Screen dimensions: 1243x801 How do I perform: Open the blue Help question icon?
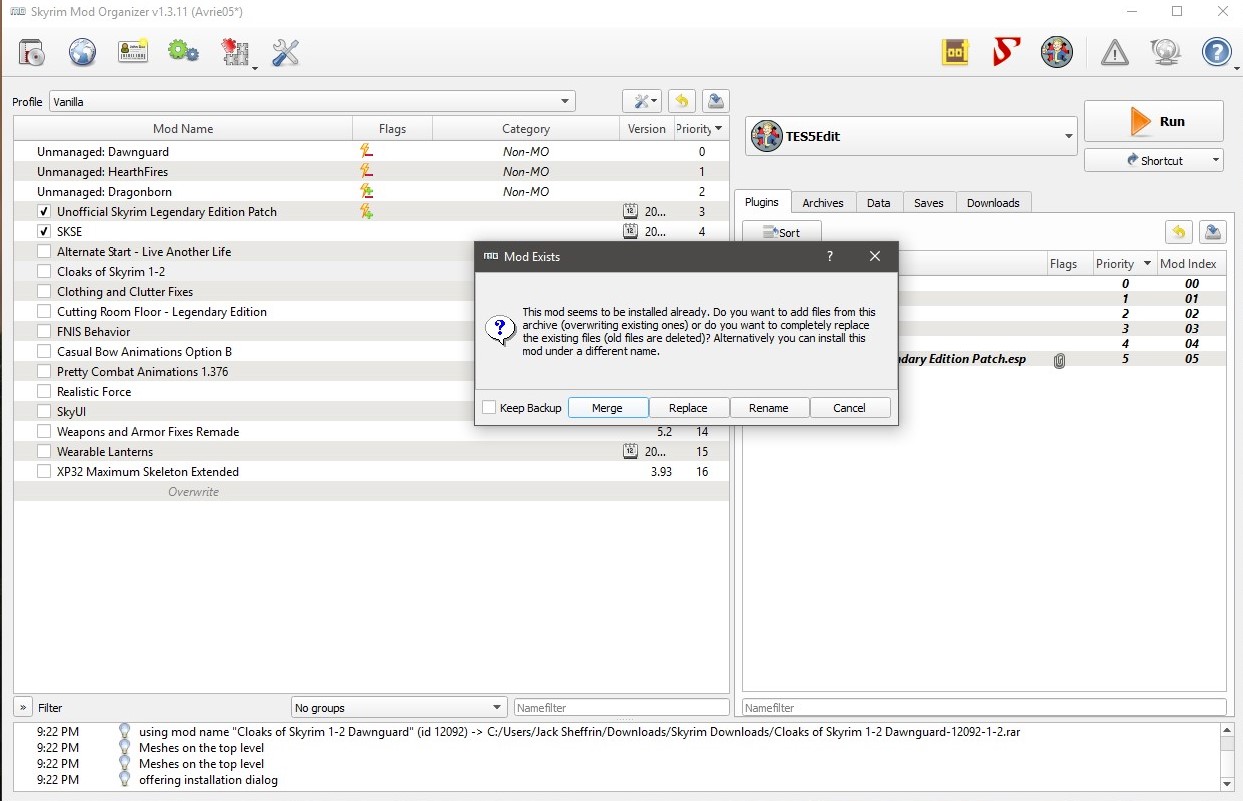[x=1217, y=52]
